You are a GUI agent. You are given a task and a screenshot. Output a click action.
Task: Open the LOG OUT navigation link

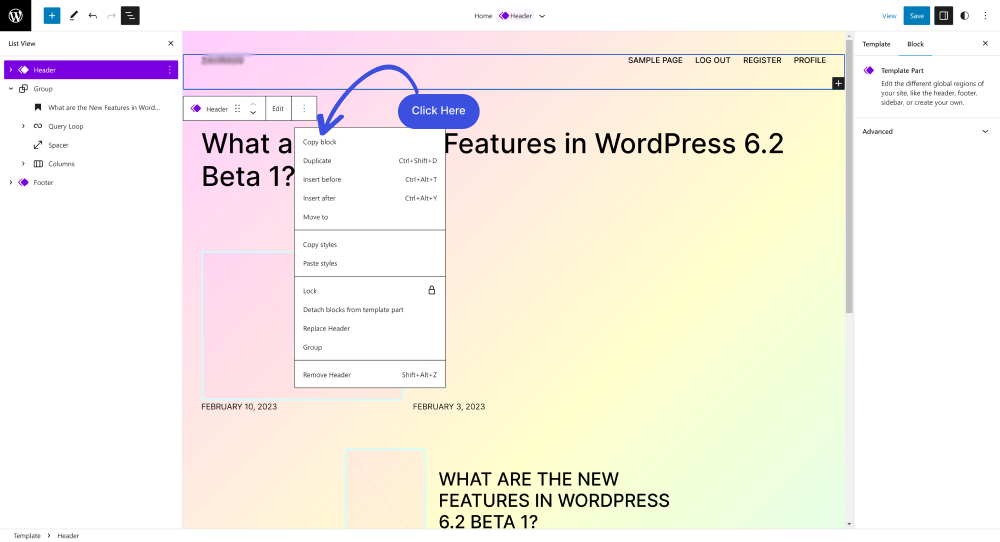(x=712, y=60)
